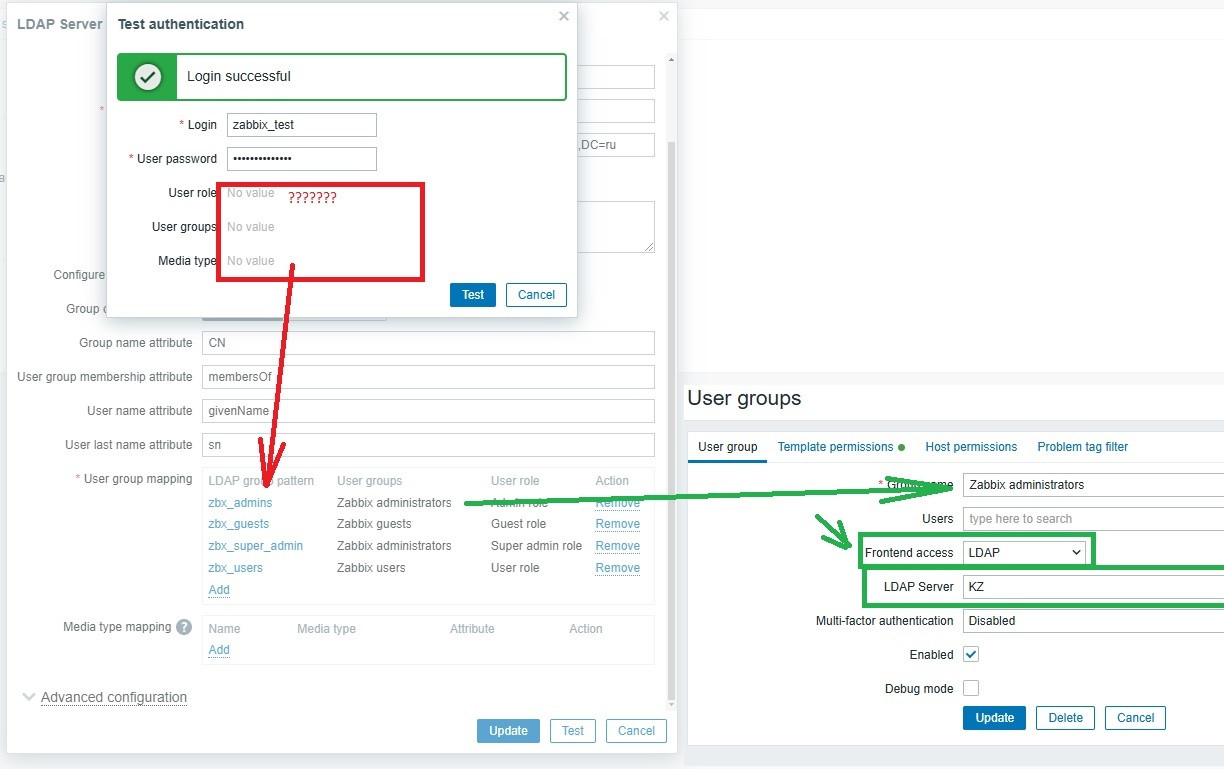Viewport: 1224px width, 769px height.
Task: Switch to the Template permissions tab
Action: point(841,447)
